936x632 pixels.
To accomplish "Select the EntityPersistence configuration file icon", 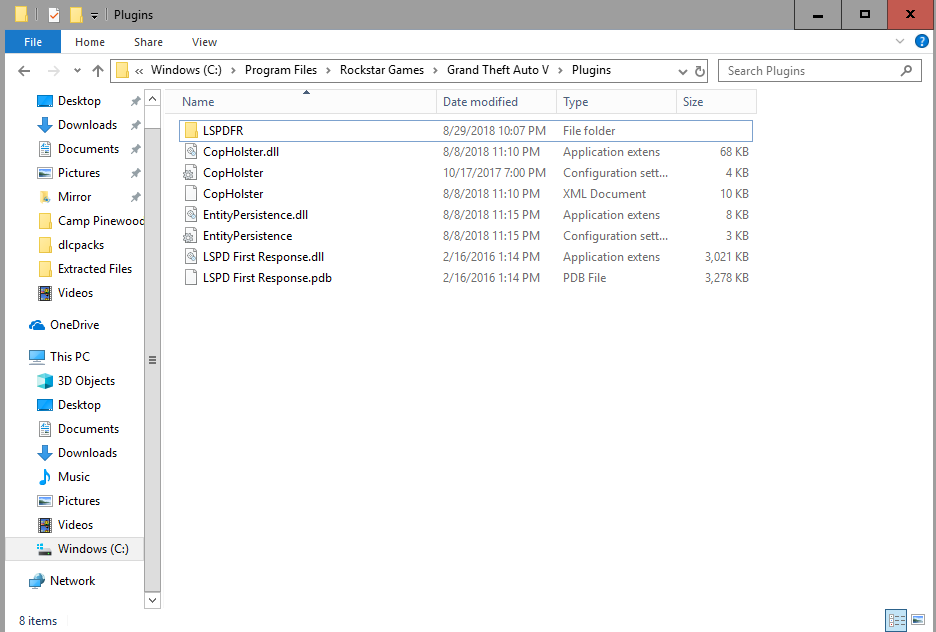I will point(190,236).
